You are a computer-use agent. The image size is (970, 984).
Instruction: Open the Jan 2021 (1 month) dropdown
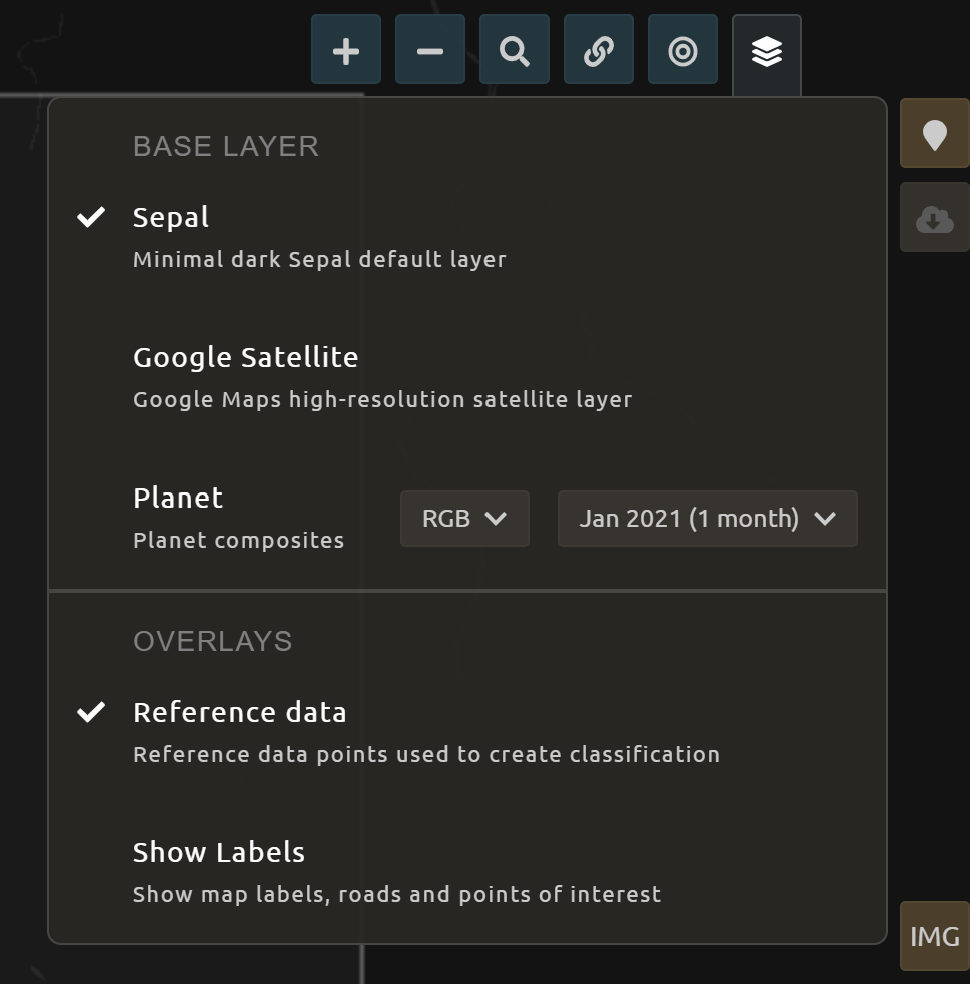click(x=706, y=518)
